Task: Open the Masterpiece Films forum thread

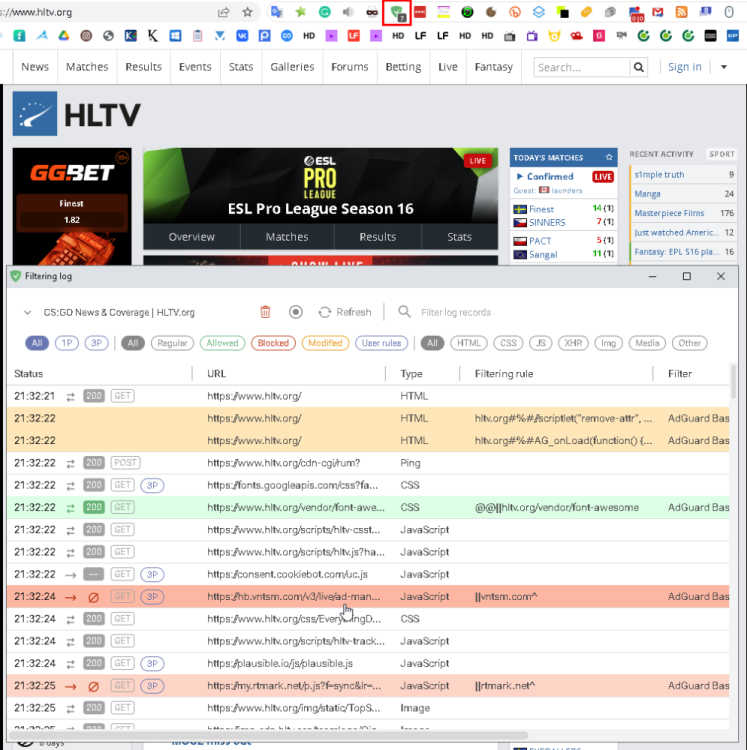Action: coord(669,213)
